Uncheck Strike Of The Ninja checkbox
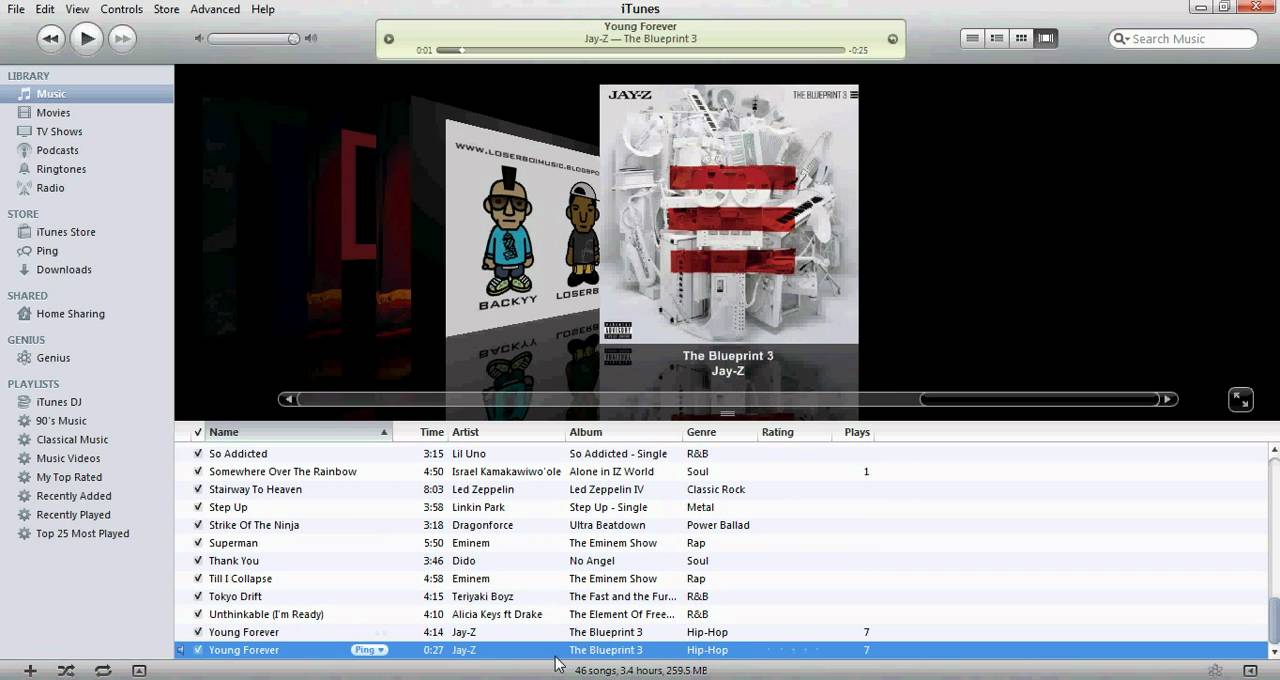The width and height of the screenshot is (1280, 680). [x=198, y=525]
